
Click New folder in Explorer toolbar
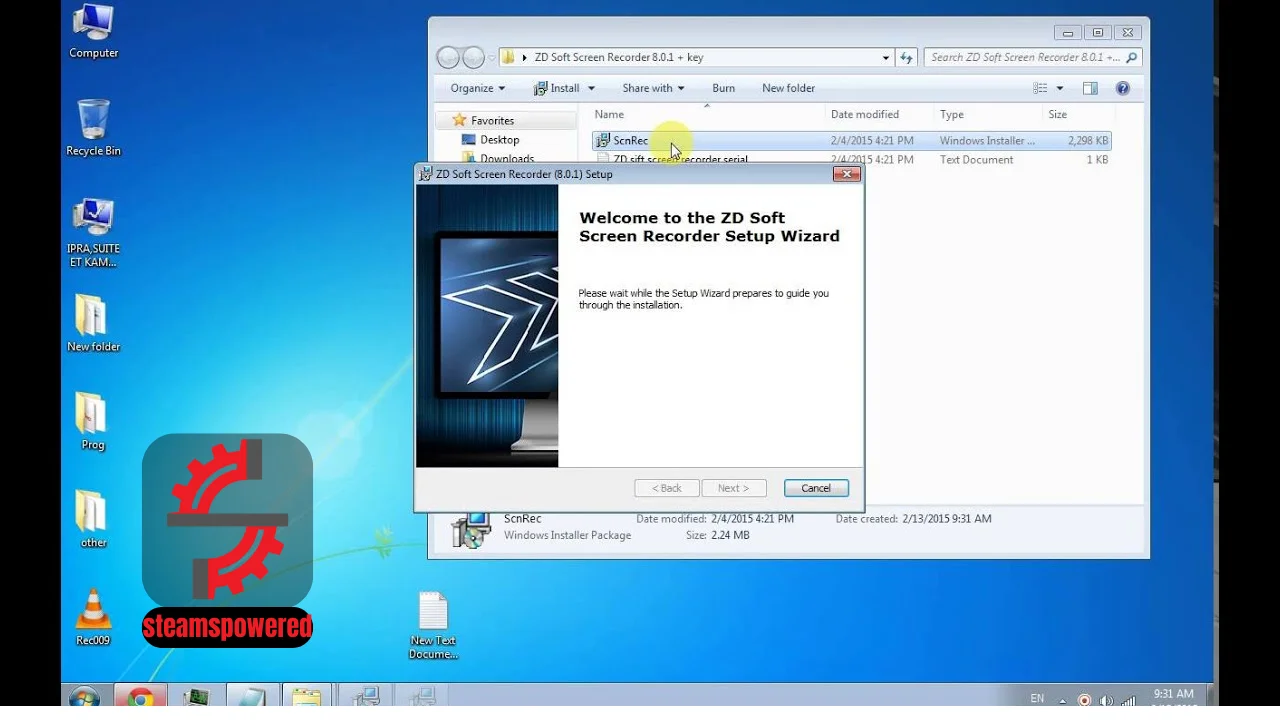(x=788, y=88)
